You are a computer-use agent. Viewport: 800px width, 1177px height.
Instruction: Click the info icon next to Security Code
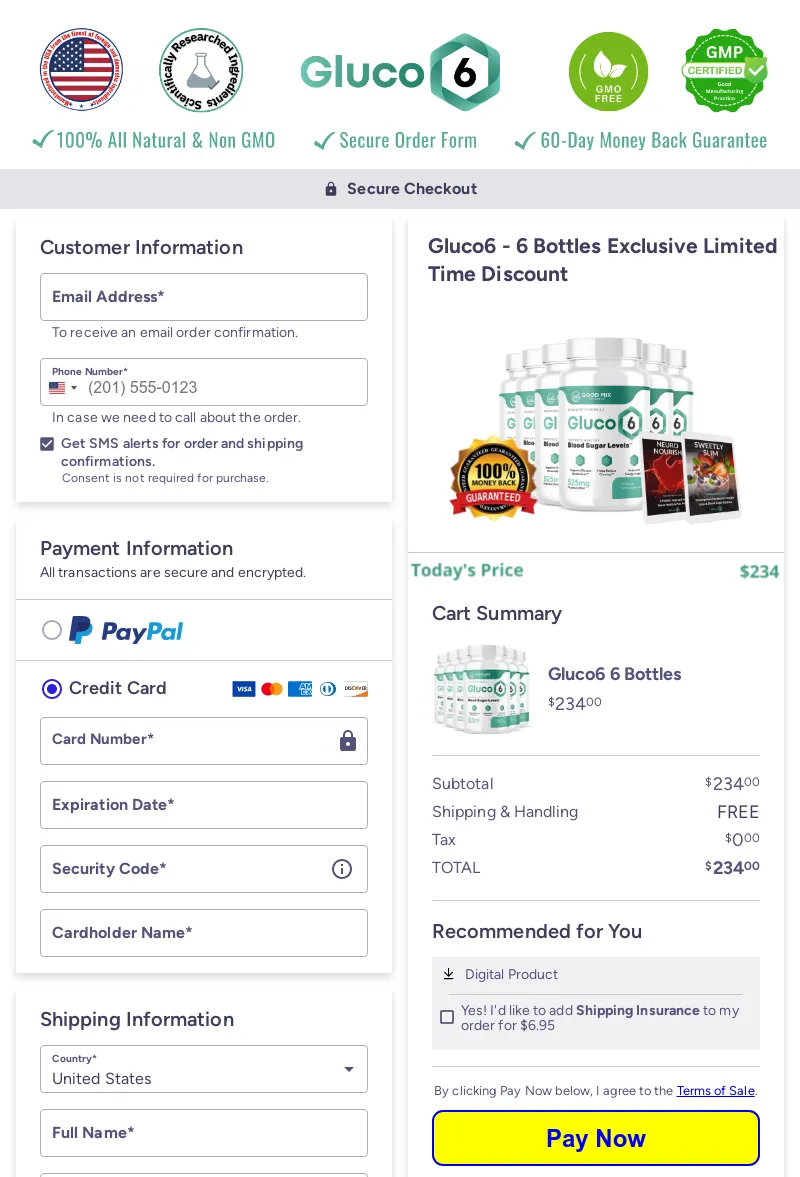(342, 869)
